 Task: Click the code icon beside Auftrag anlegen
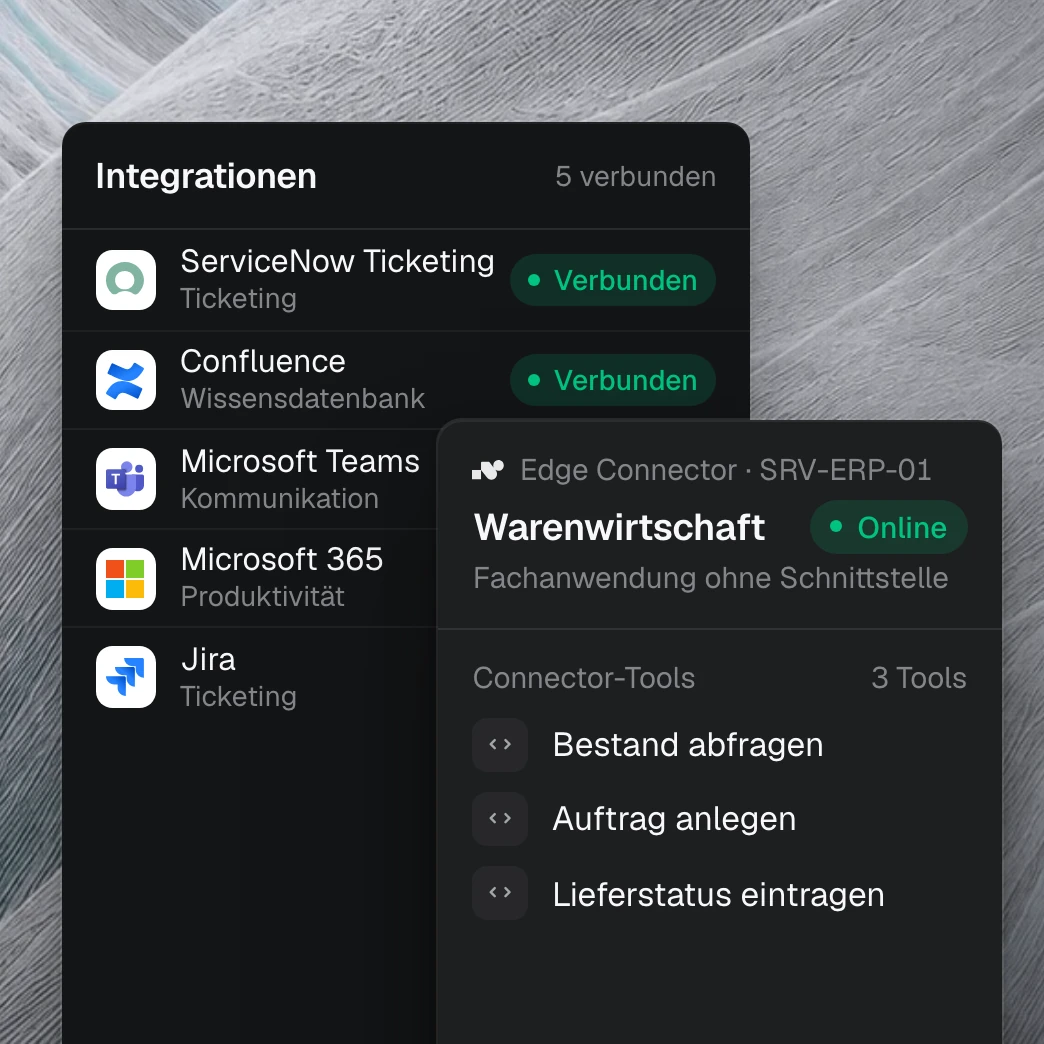pyautogui.click(x=500, y=818)
